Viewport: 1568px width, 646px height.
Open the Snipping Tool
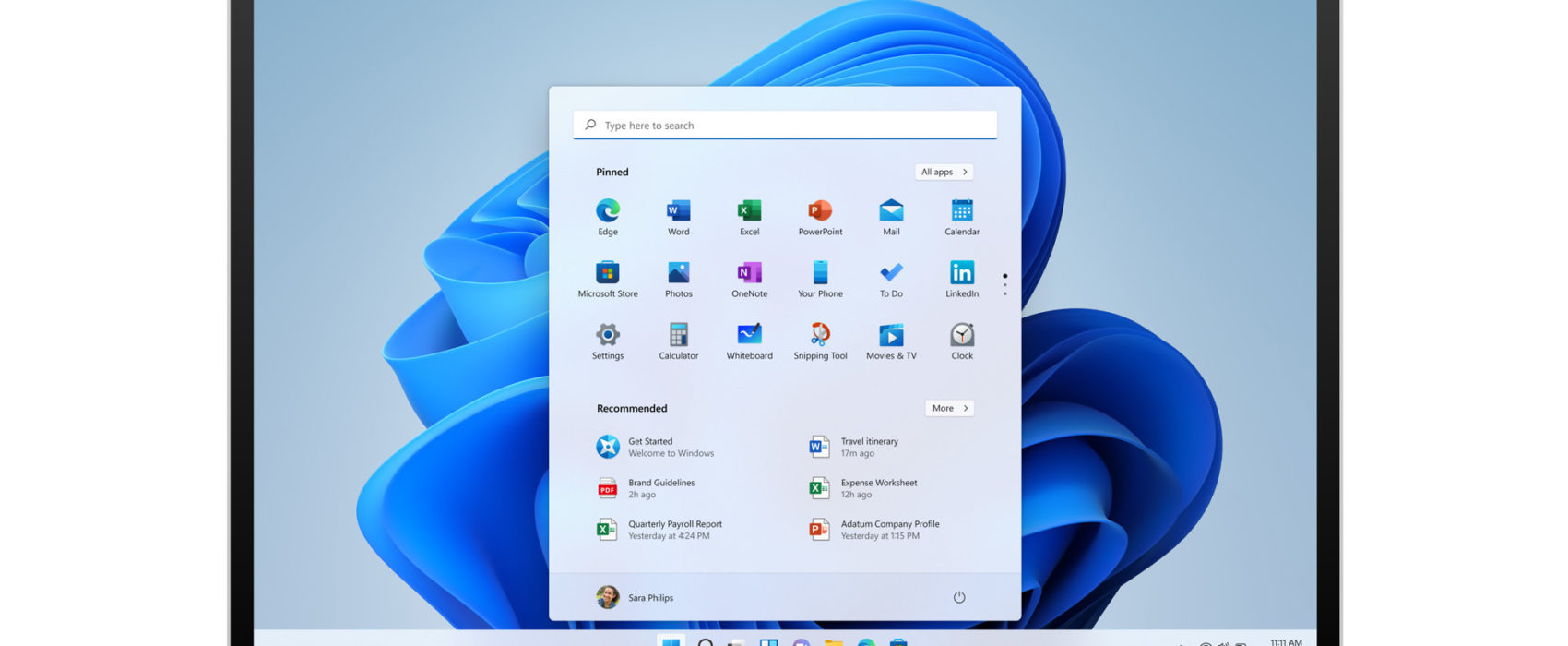(x=820, y=341)
